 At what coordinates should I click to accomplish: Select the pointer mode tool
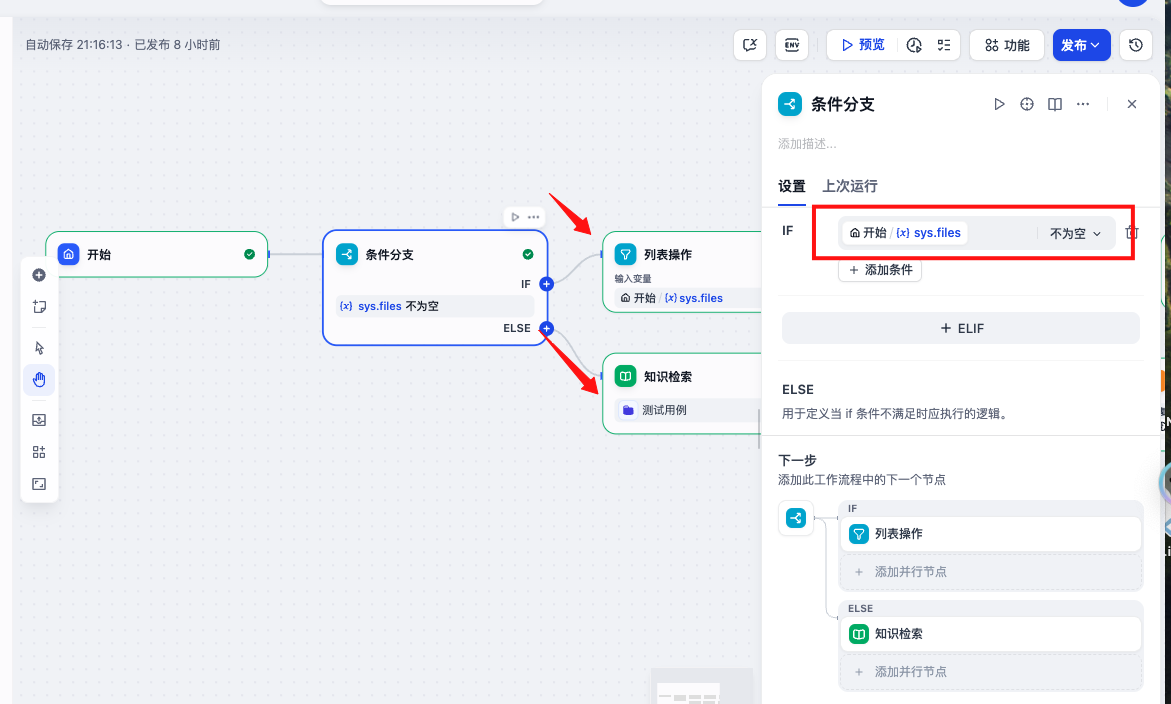(39, 348)
